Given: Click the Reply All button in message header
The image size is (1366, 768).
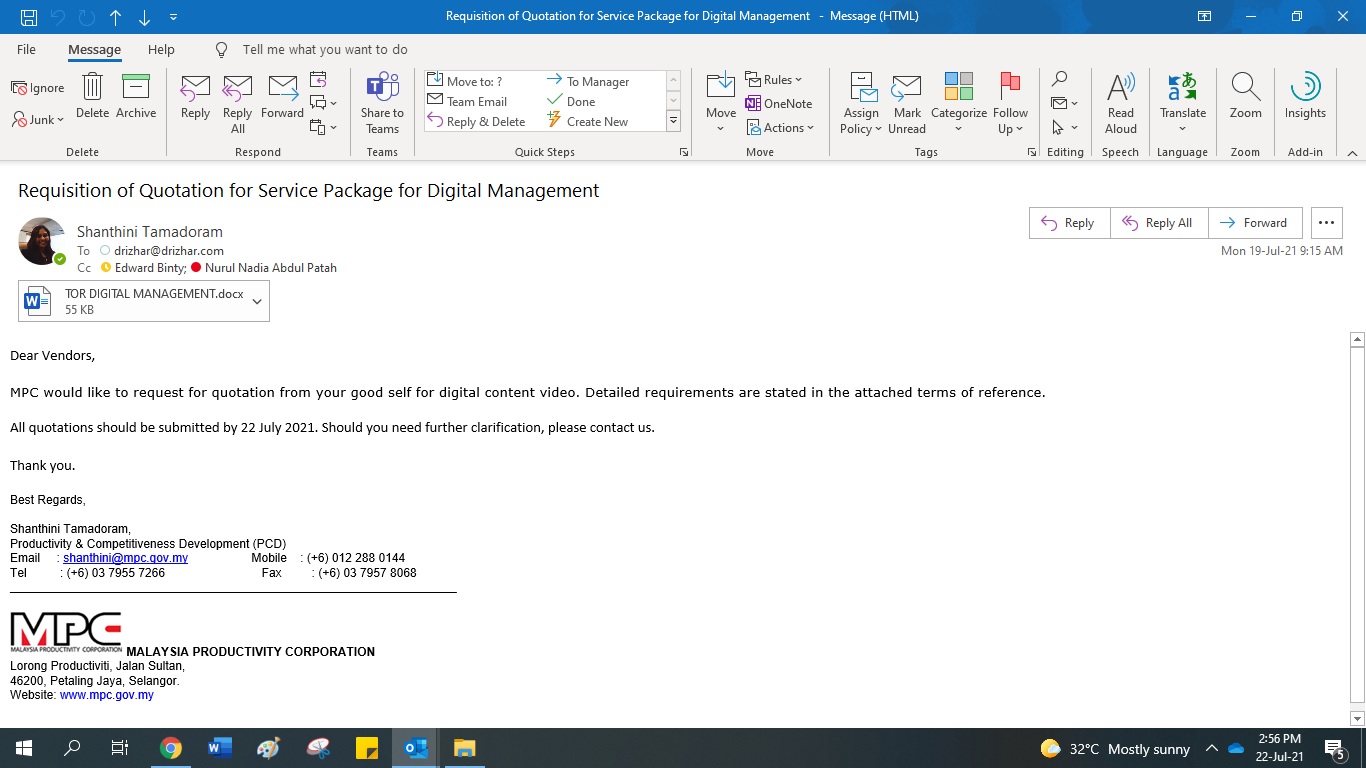Looking at the screenshot, I should coord(1159,223).
